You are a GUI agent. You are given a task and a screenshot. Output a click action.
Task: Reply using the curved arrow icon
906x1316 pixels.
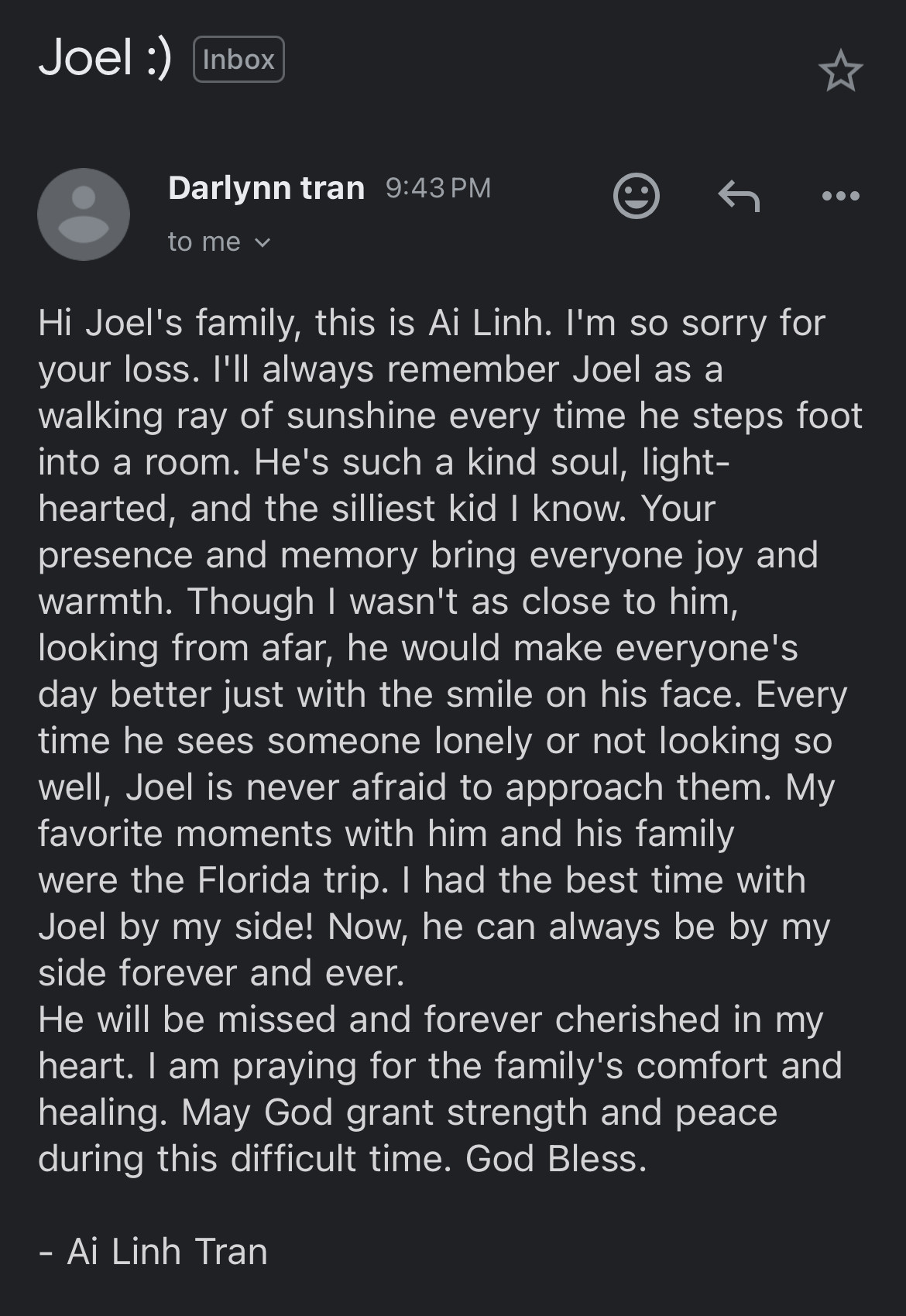[x=739, y=196]
